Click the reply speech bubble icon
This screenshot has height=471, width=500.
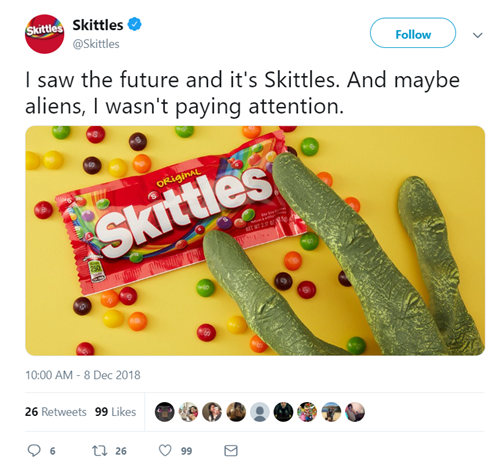(34, 451)
